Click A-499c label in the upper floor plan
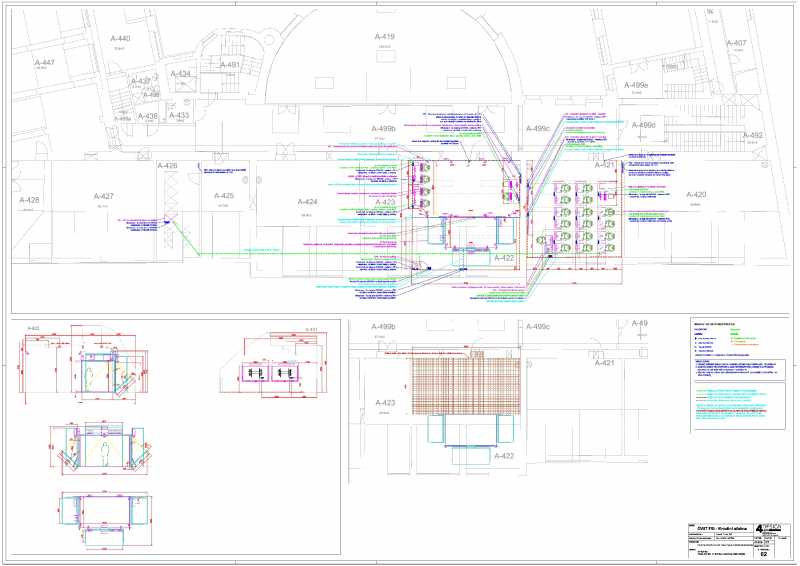800x566 pixels. point(538,129)
